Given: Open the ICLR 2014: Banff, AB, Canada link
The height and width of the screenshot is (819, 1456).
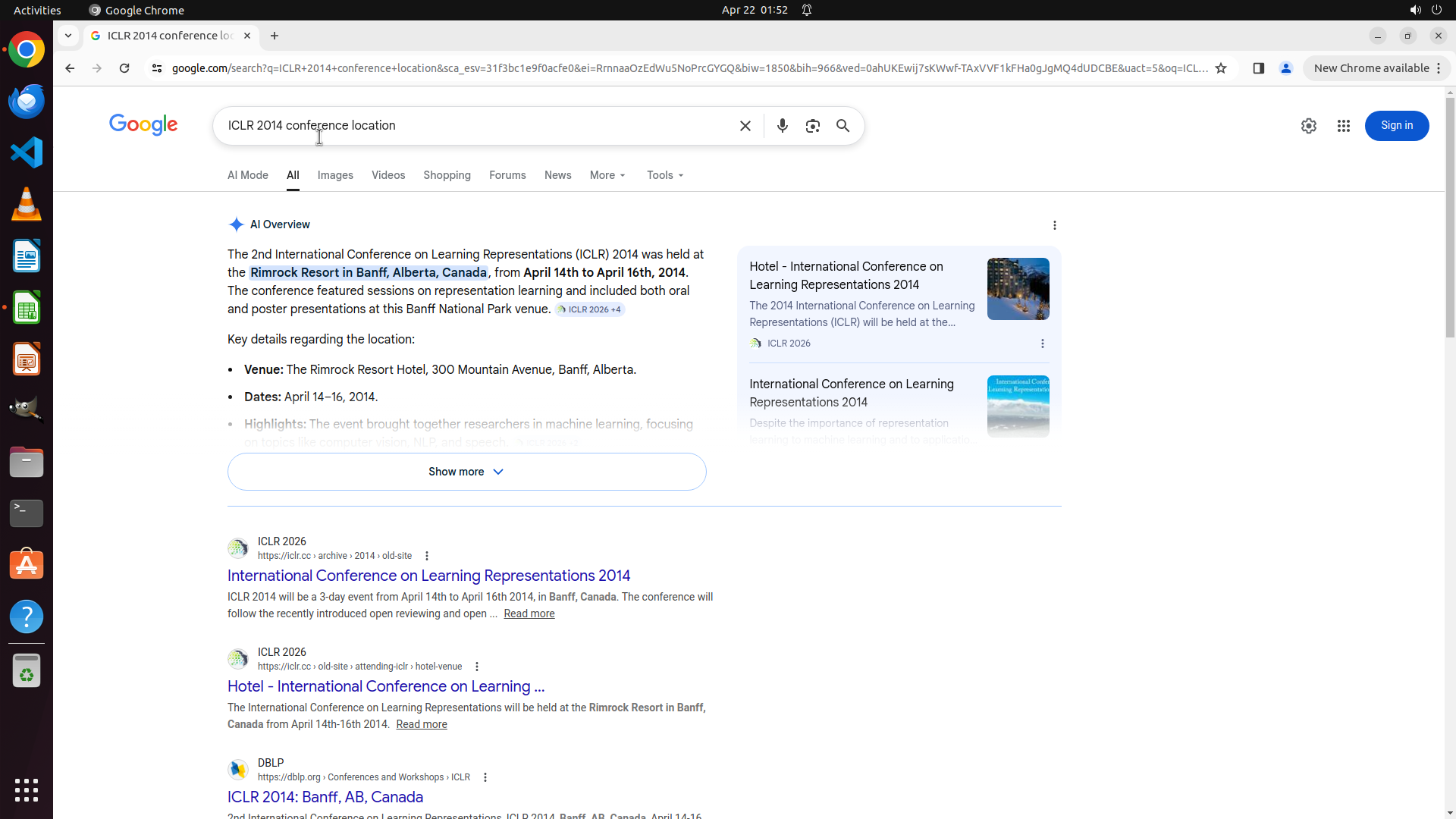Looking at the screenshot, I should pos(325,797).
